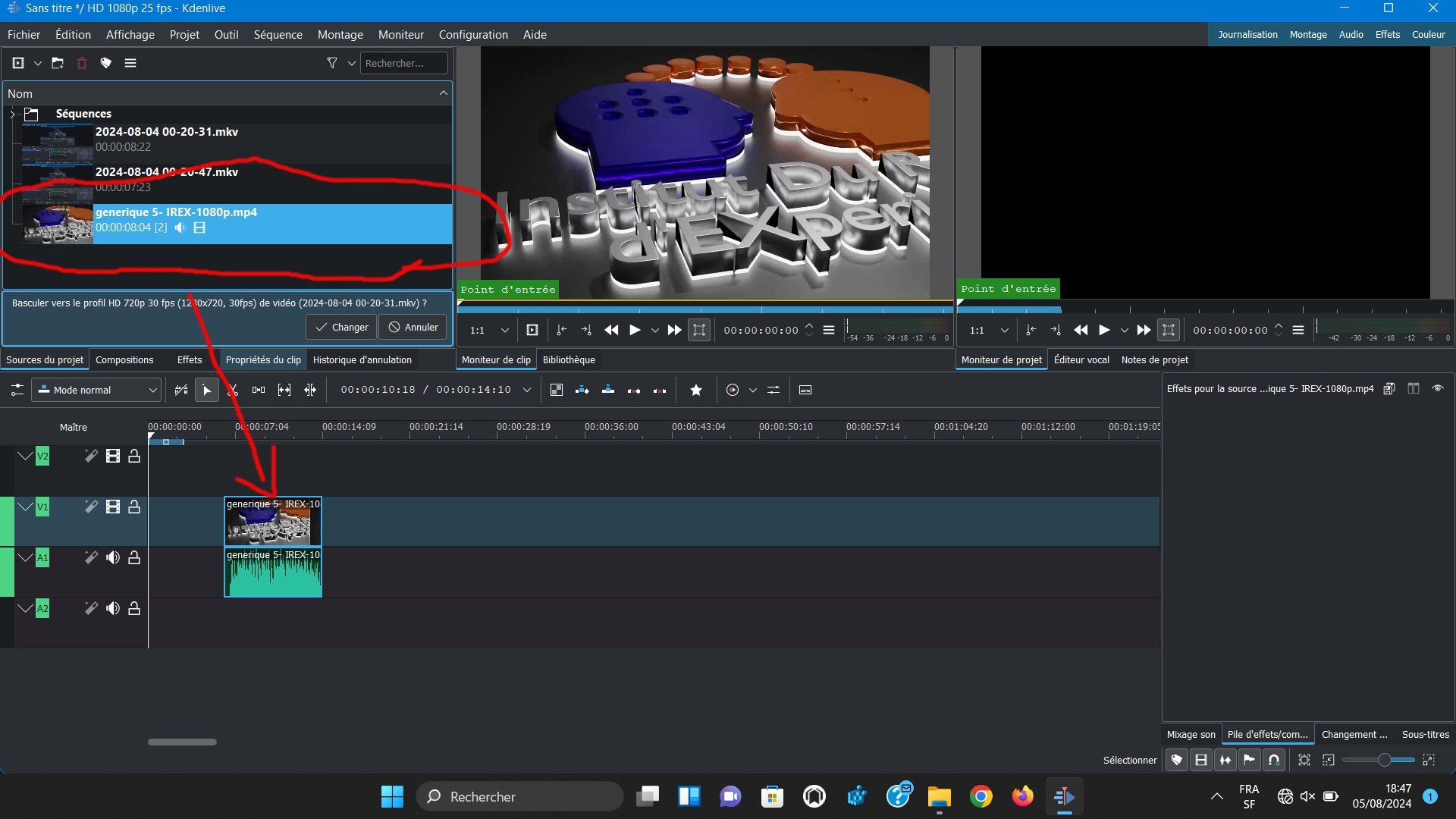Open the Mode normal dropdown
Screen dimensions: 1456x819
97,390
